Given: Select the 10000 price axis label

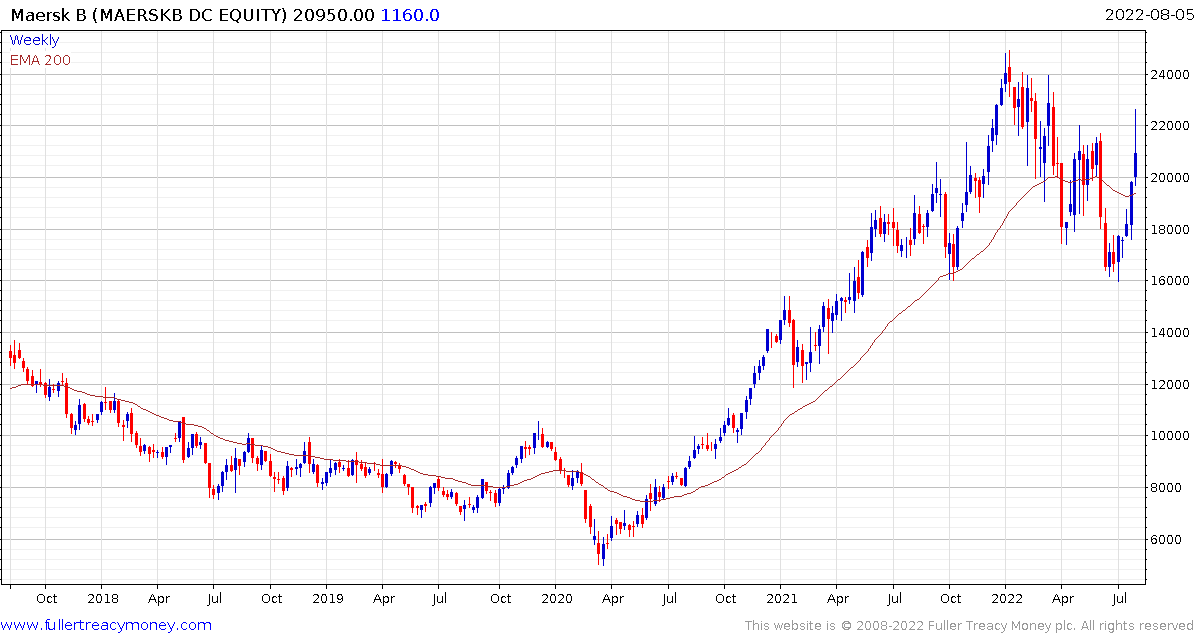Looking at the screenshot, I should tap(1171, 436).
